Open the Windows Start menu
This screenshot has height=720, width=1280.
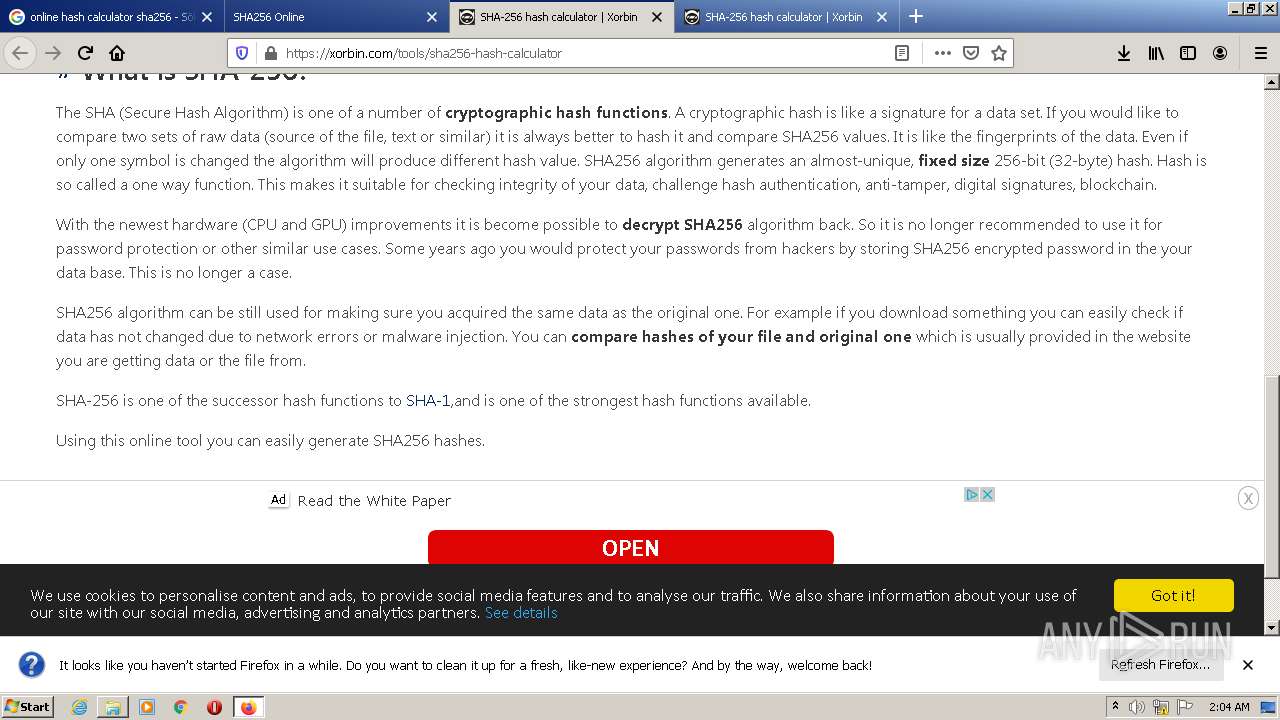point(27,707)
